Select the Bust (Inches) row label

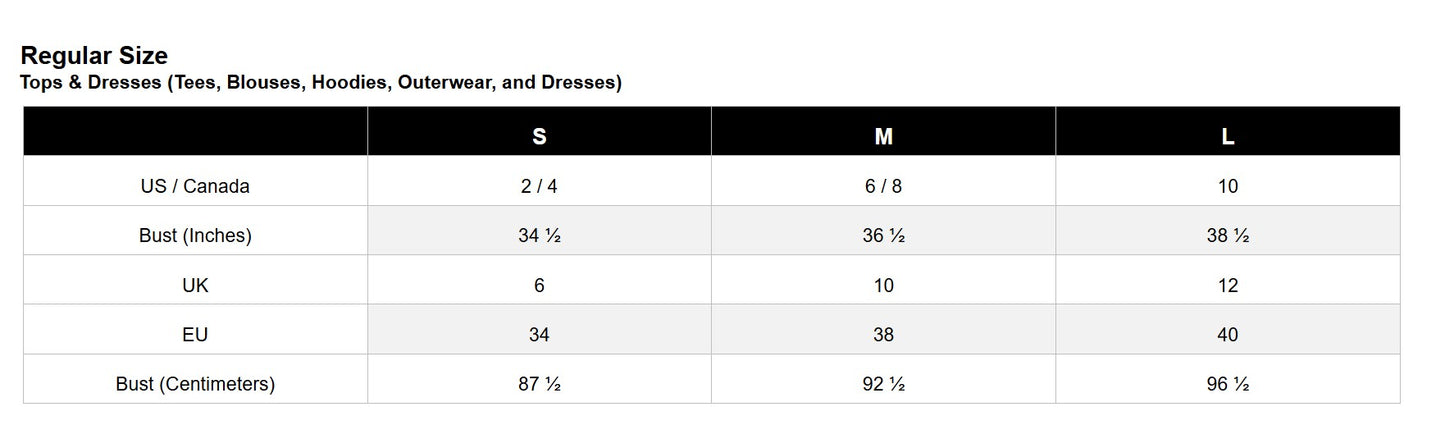(x=195, y=236)
